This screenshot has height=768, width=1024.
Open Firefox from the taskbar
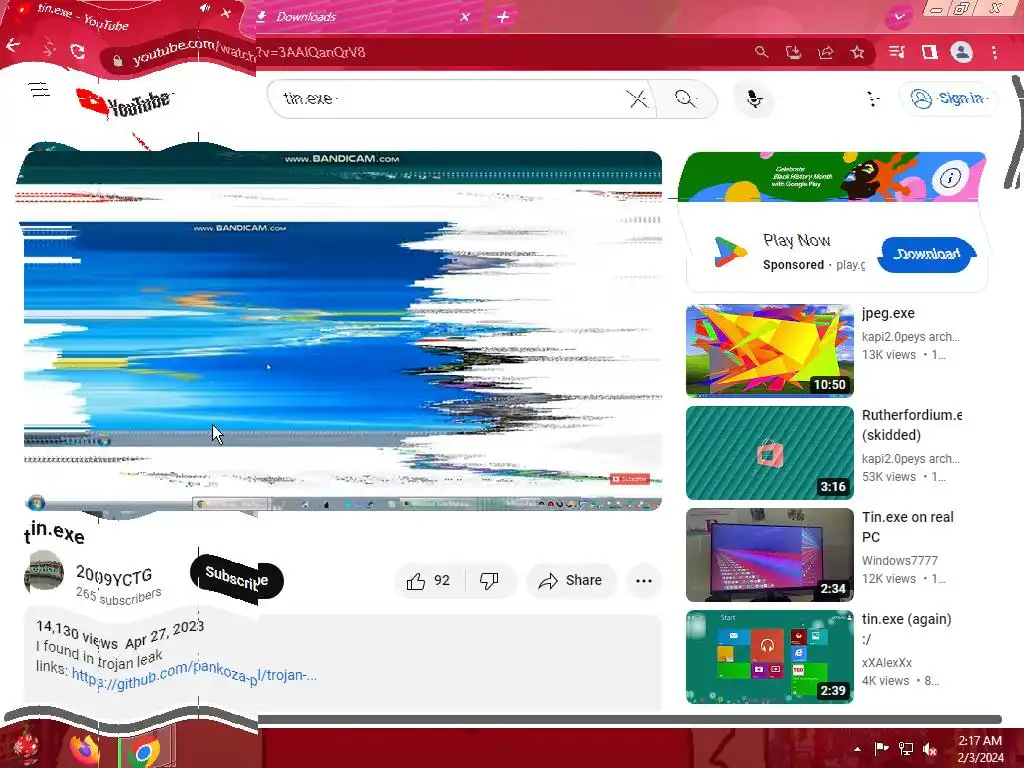pos(85,748)
